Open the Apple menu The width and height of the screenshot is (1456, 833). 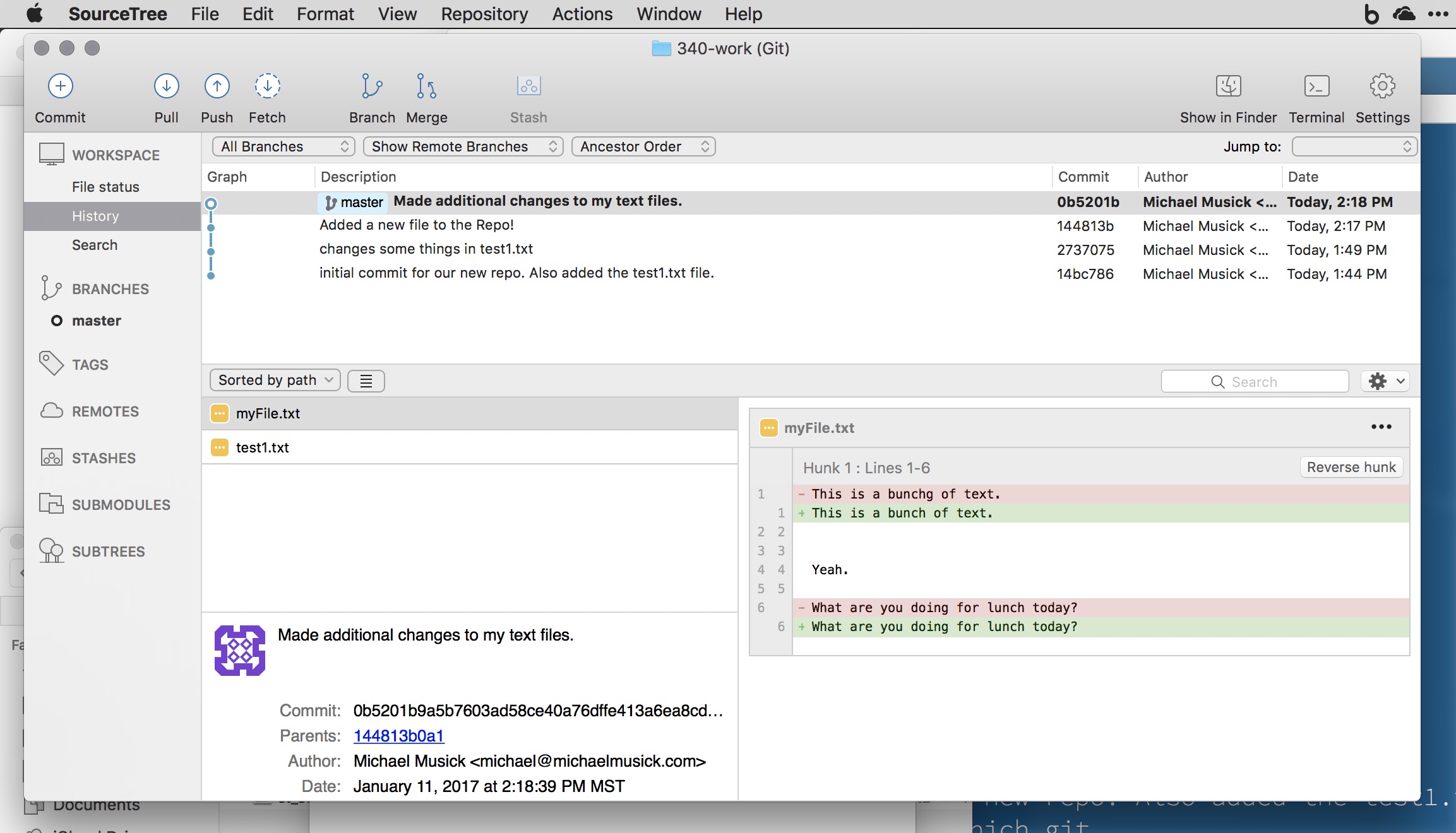35,13
